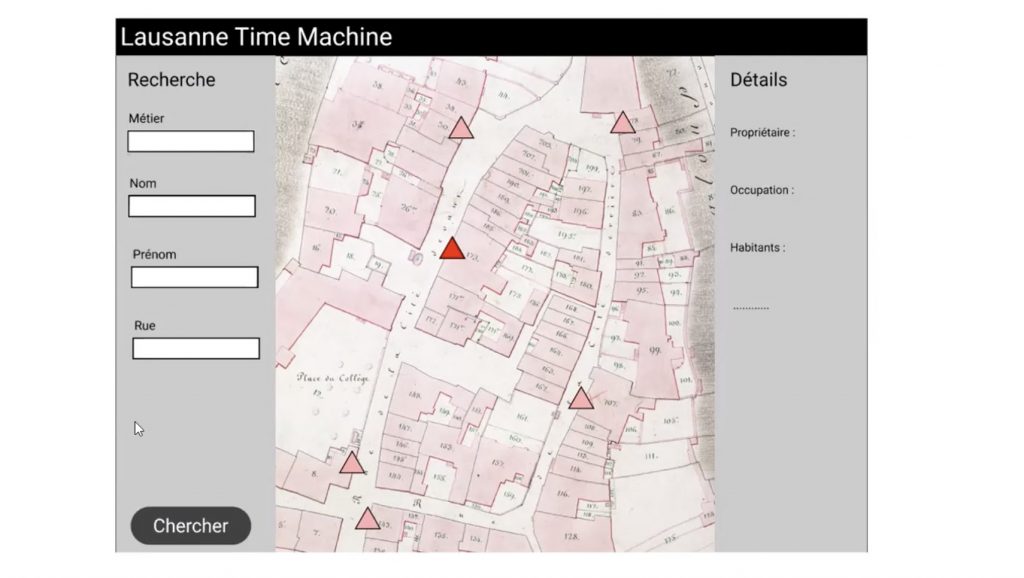
Task: Click the pink triangle marker near parcel 107
Action: tap(581, 399)
